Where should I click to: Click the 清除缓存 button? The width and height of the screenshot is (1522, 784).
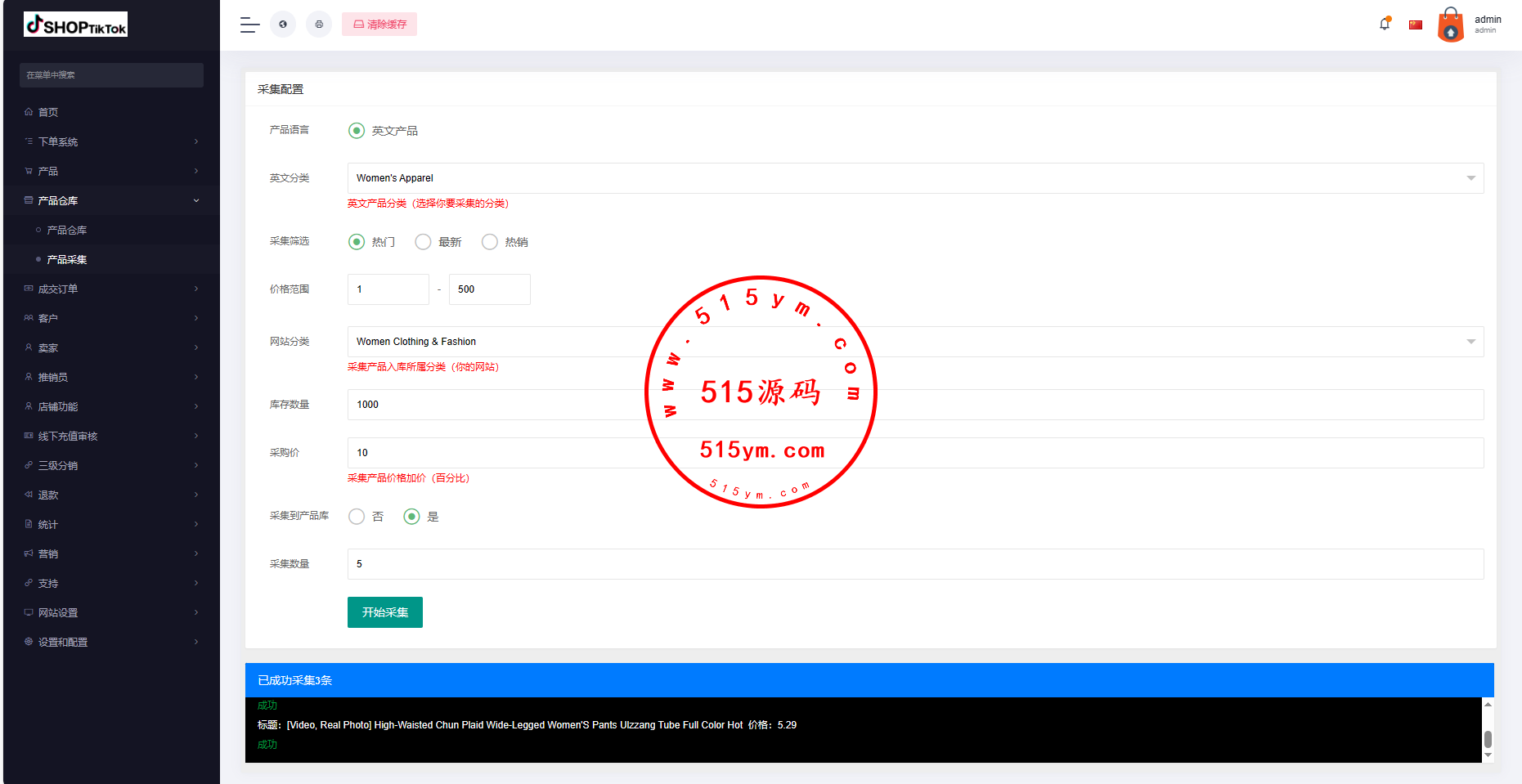(379, 25)
